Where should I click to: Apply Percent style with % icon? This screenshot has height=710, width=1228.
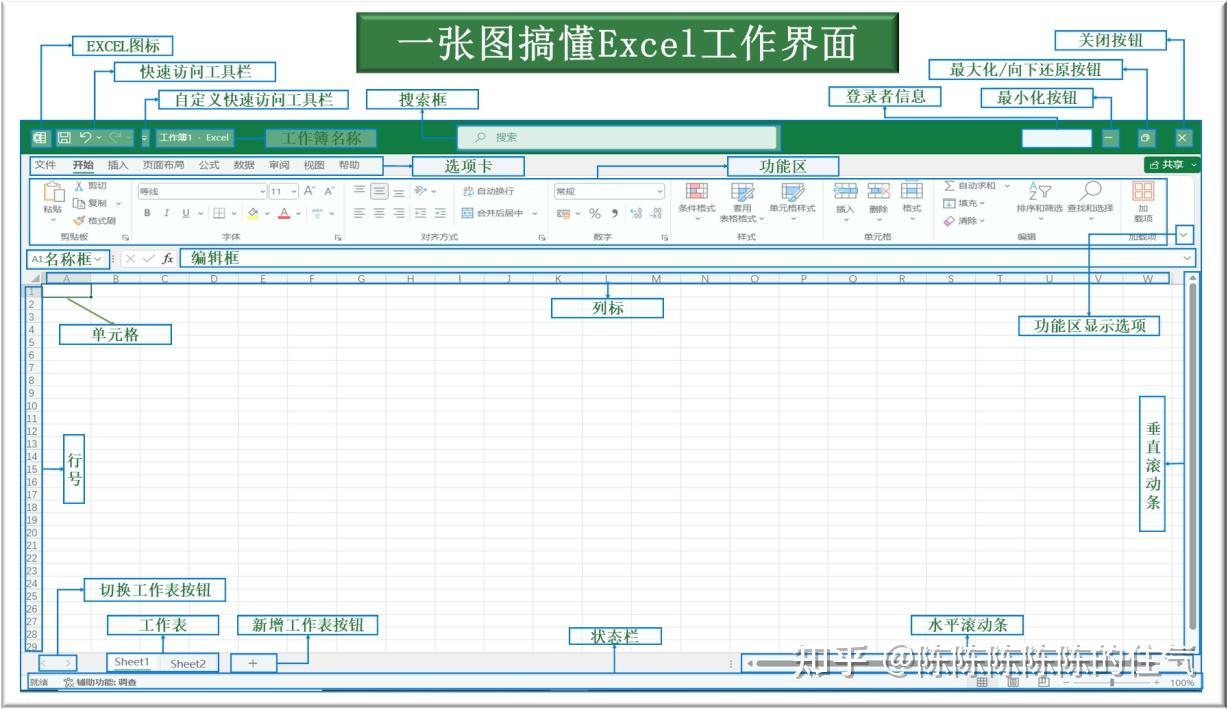593,213
